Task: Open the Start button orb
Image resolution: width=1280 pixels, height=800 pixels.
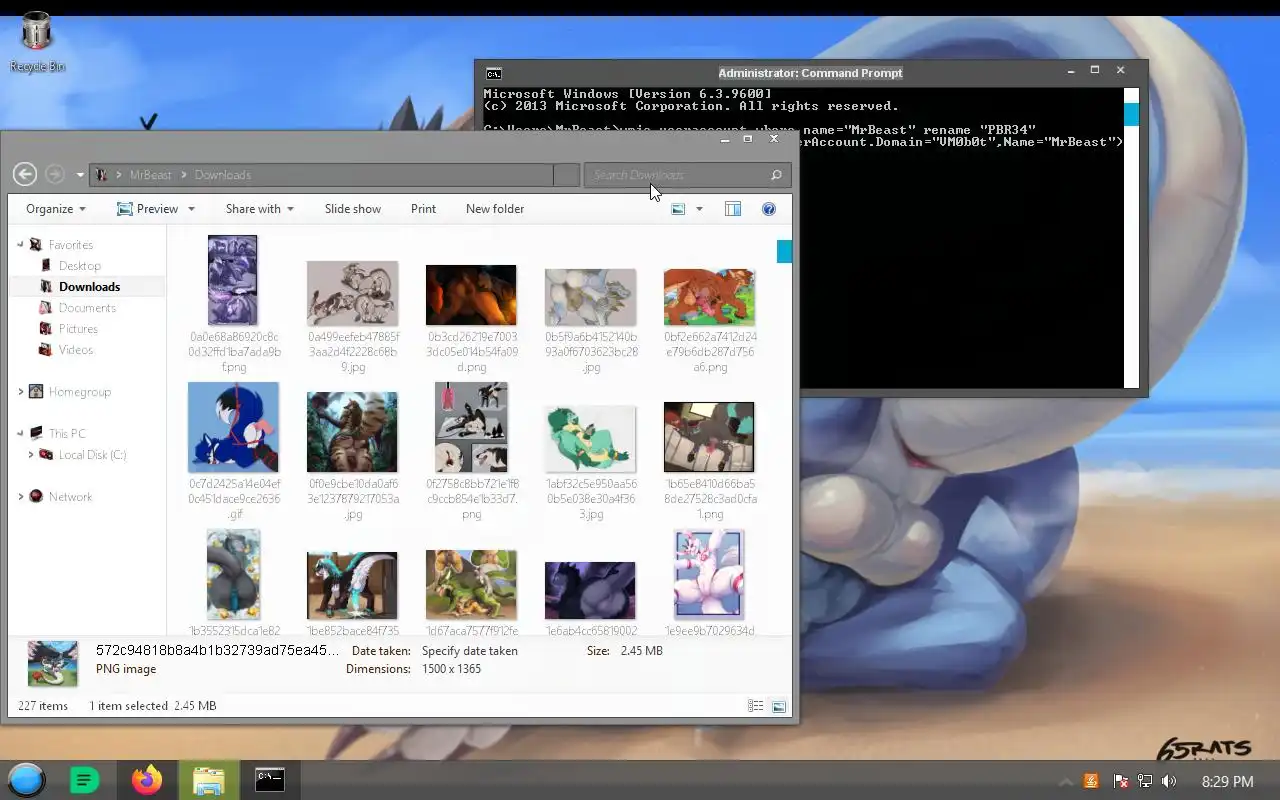Action: (x=27, y=780)
